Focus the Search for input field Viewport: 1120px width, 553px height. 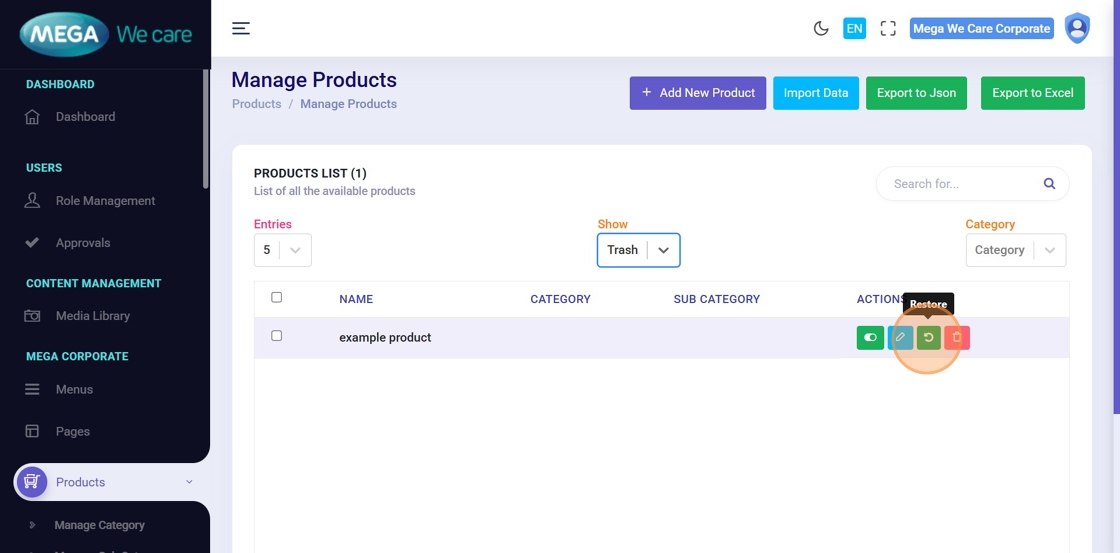[960, 184]
